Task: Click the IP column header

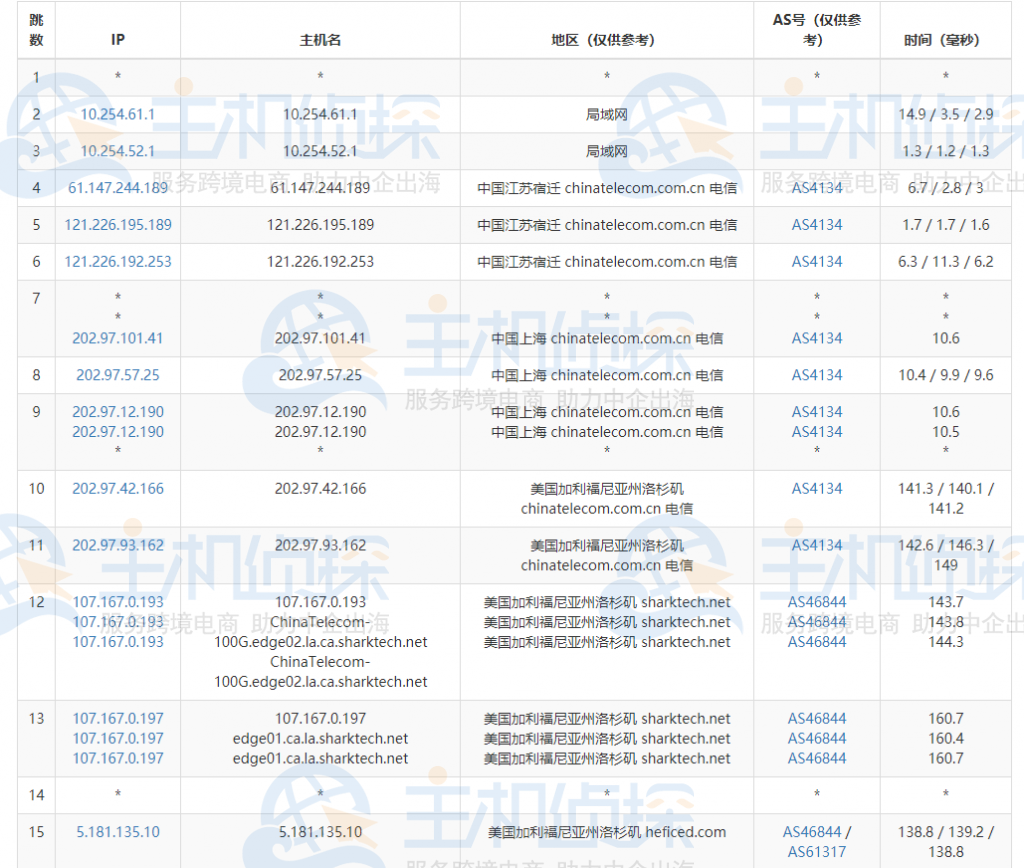Action: pos(117,40)
